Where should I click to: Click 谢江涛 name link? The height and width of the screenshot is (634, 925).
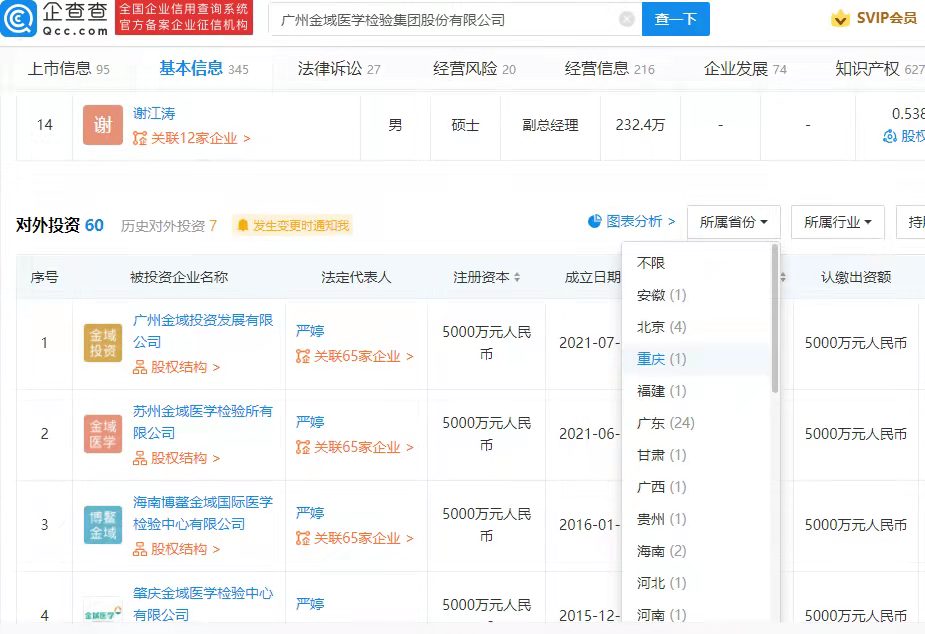154,113
